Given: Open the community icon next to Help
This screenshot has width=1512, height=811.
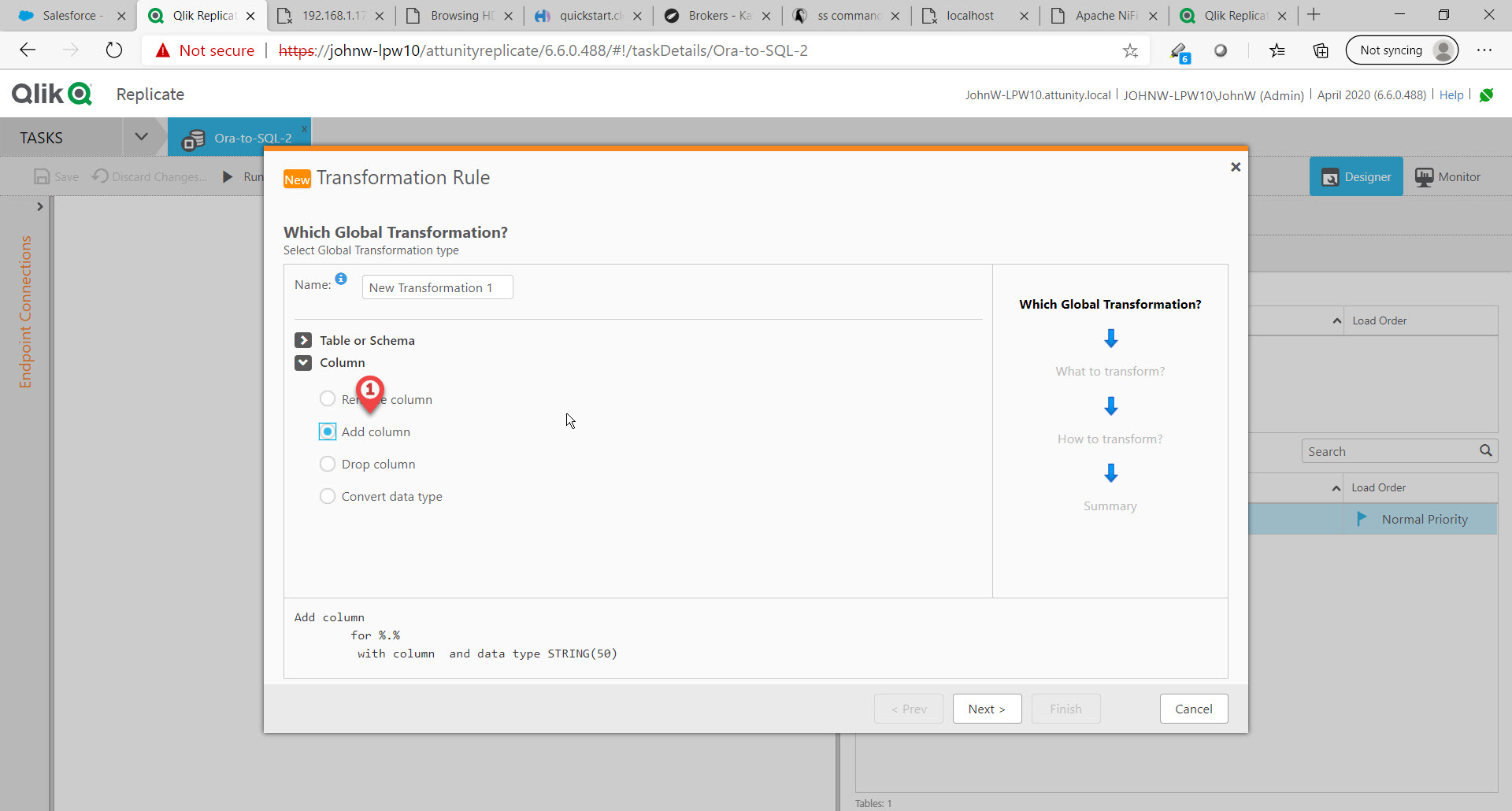Looking at the screenshot, I should click(1488, 94).
